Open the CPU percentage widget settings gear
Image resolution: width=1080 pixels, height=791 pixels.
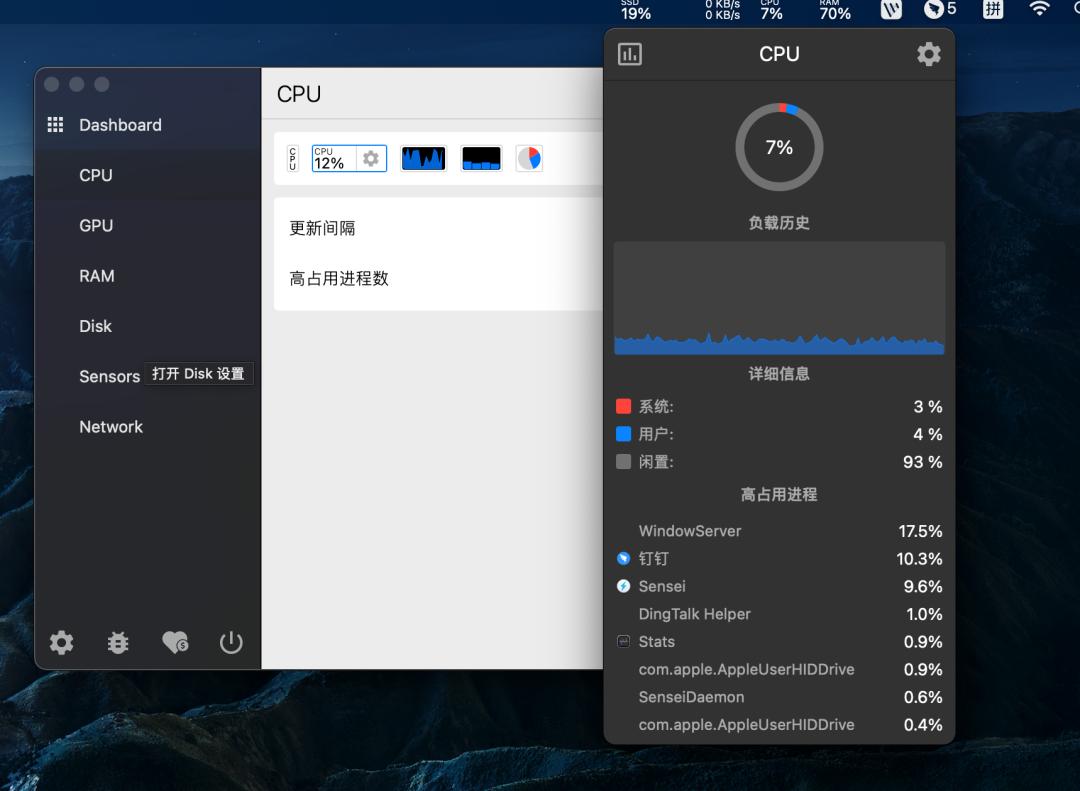point(369,157)
